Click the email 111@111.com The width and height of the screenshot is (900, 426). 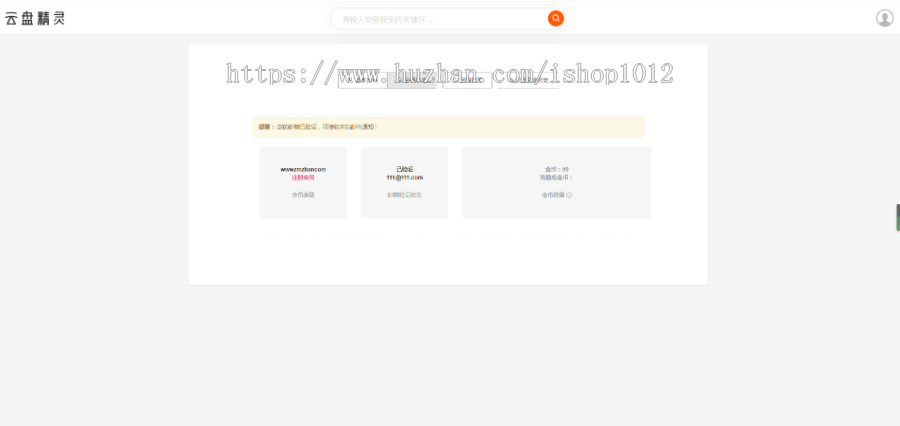coord(405,177)
